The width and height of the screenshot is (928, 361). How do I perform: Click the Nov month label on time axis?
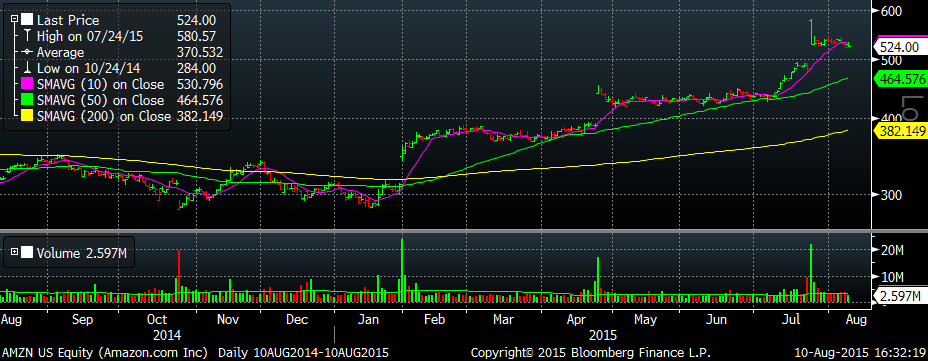click(x=227, y=320)
